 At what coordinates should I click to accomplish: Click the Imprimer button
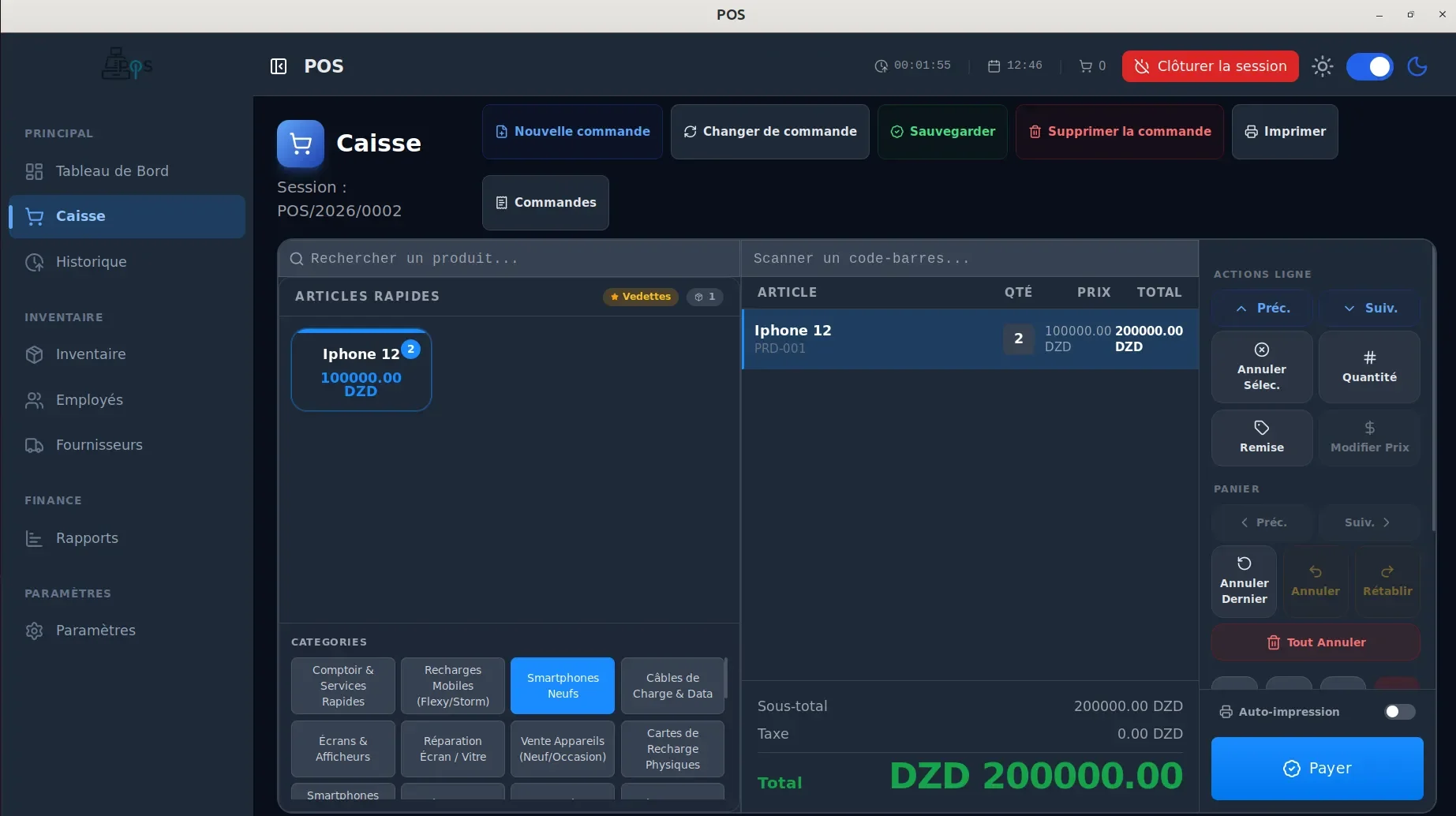coord(1285,132)
